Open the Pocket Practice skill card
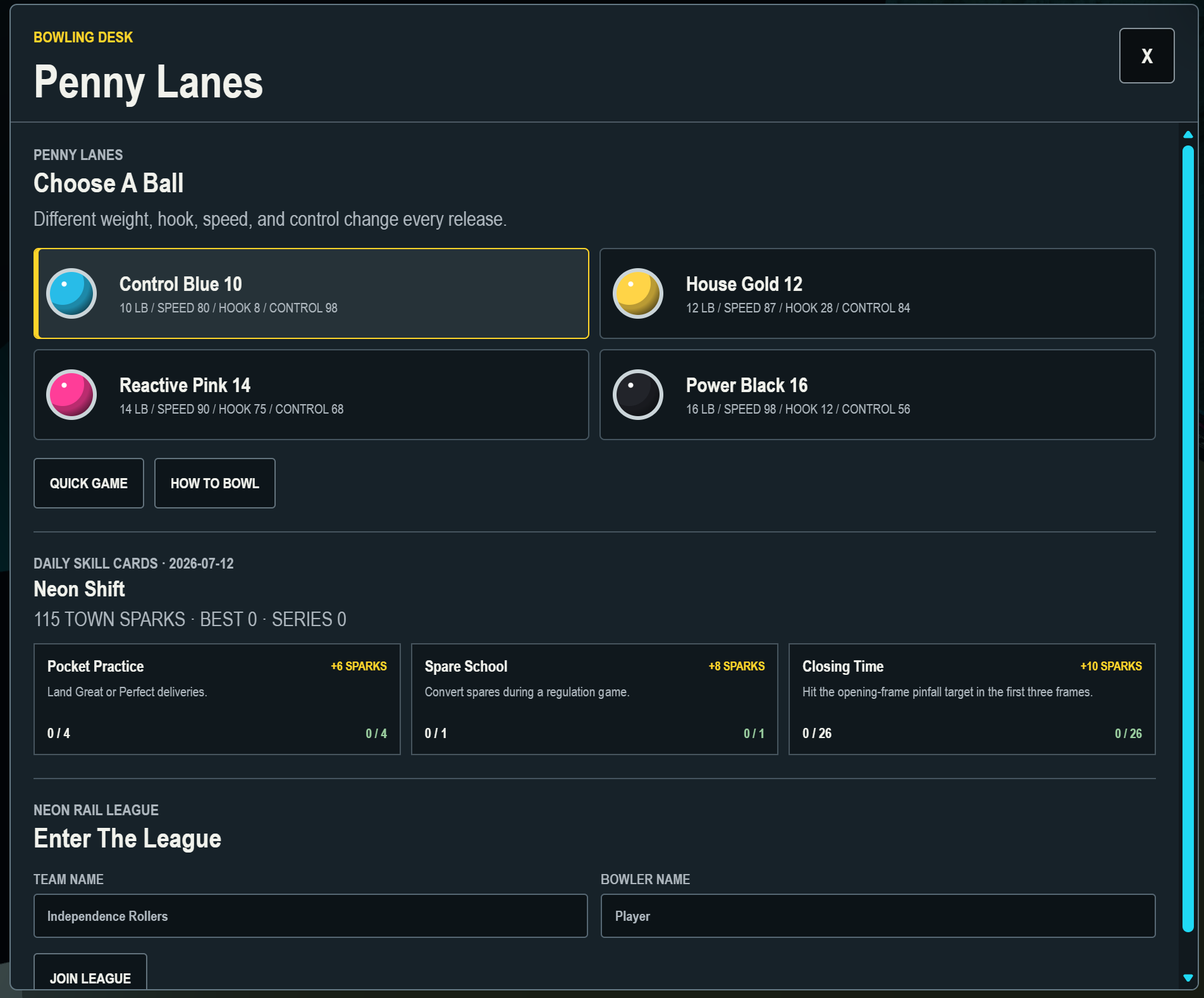Image resolution: width=1204 pixels, height=998 pixels. [217, 699]
